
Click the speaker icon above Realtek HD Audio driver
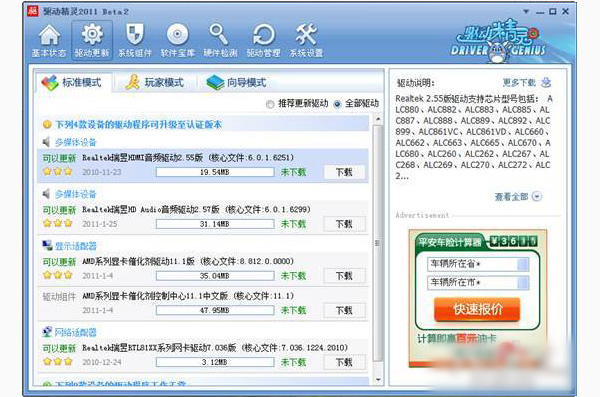[46, 194]
